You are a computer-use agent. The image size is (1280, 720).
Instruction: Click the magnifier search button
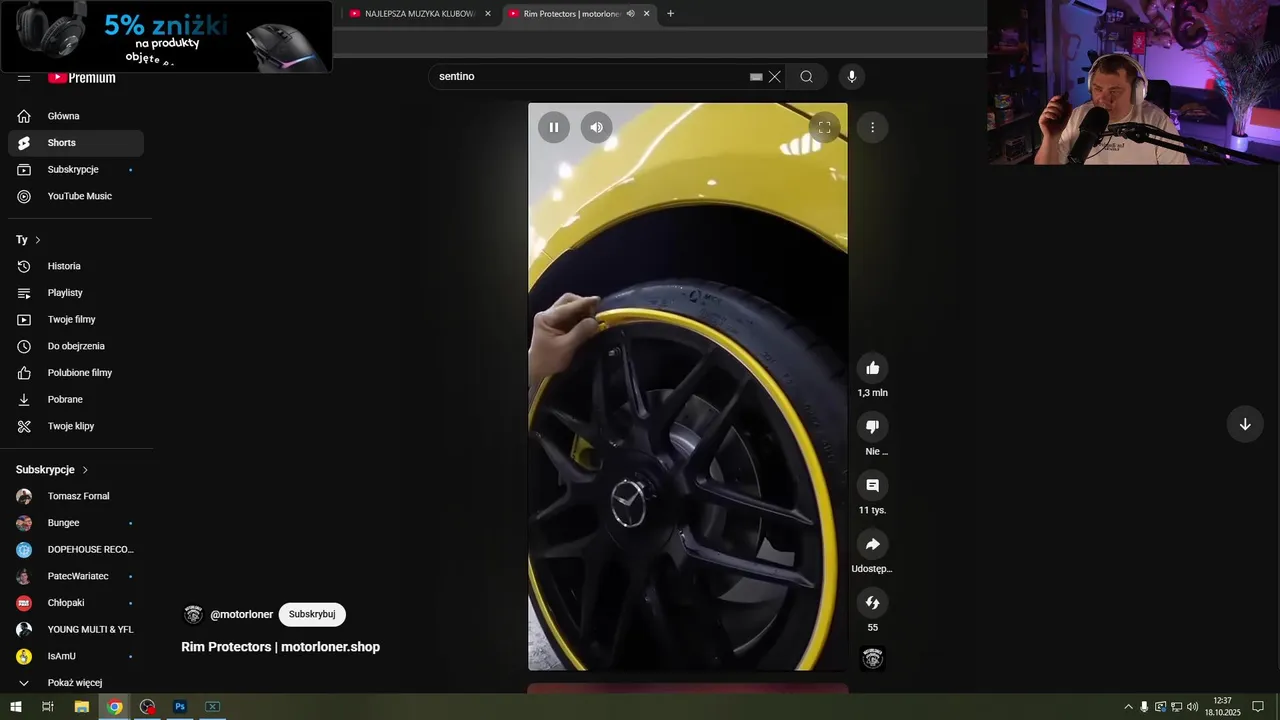(806, 77)
